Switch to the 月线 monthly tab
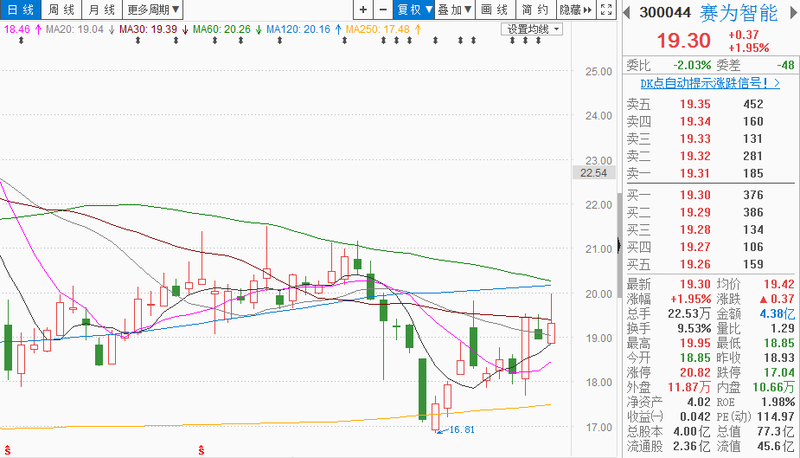 (x=100, y=9)
